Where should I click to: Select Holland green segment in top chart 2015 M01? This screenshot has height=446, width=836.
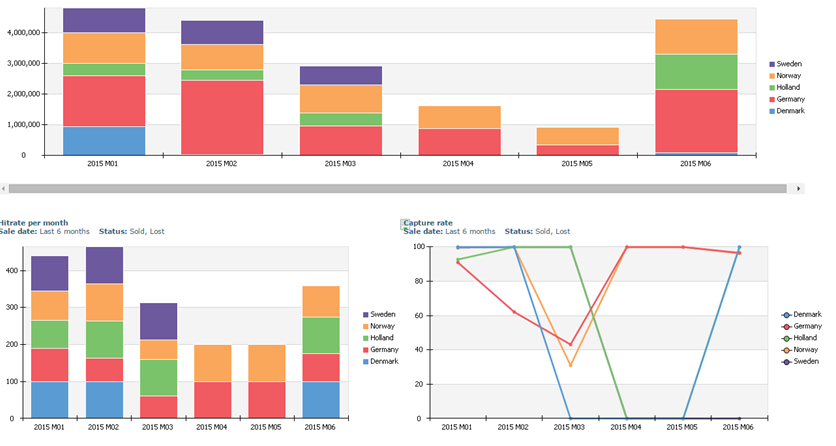pos(104,70)
